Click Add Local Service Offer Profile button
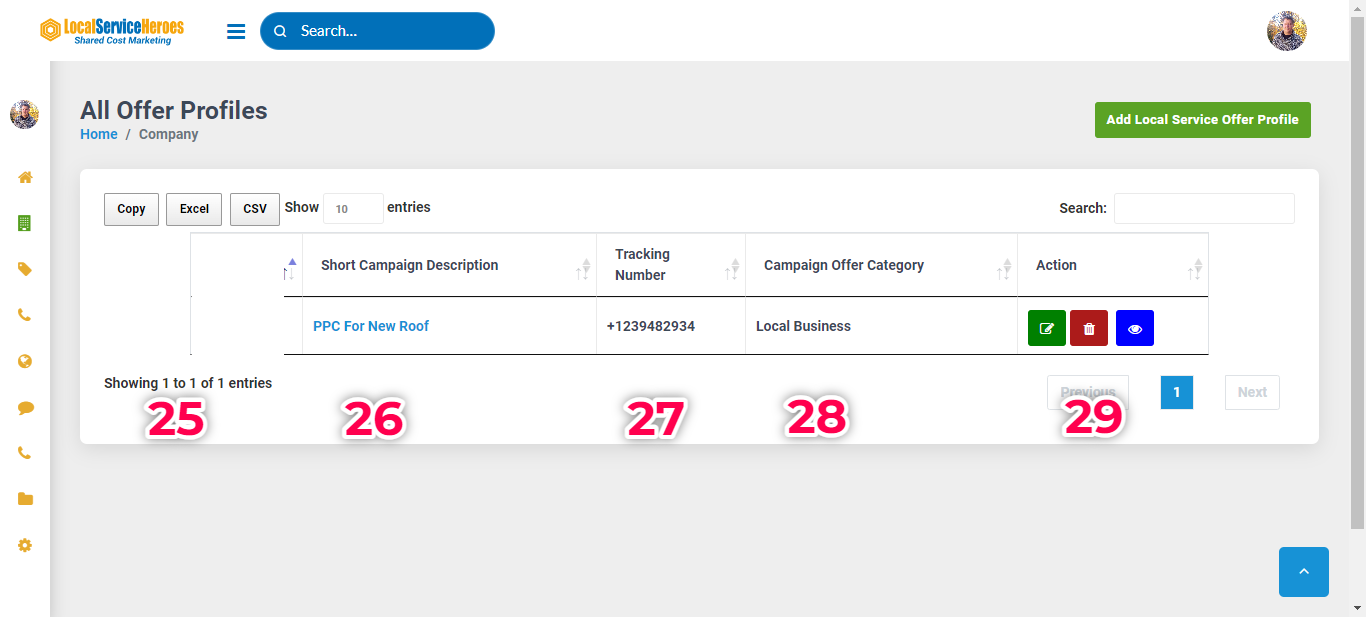The image size is (1366, 617). (1202, 119)
